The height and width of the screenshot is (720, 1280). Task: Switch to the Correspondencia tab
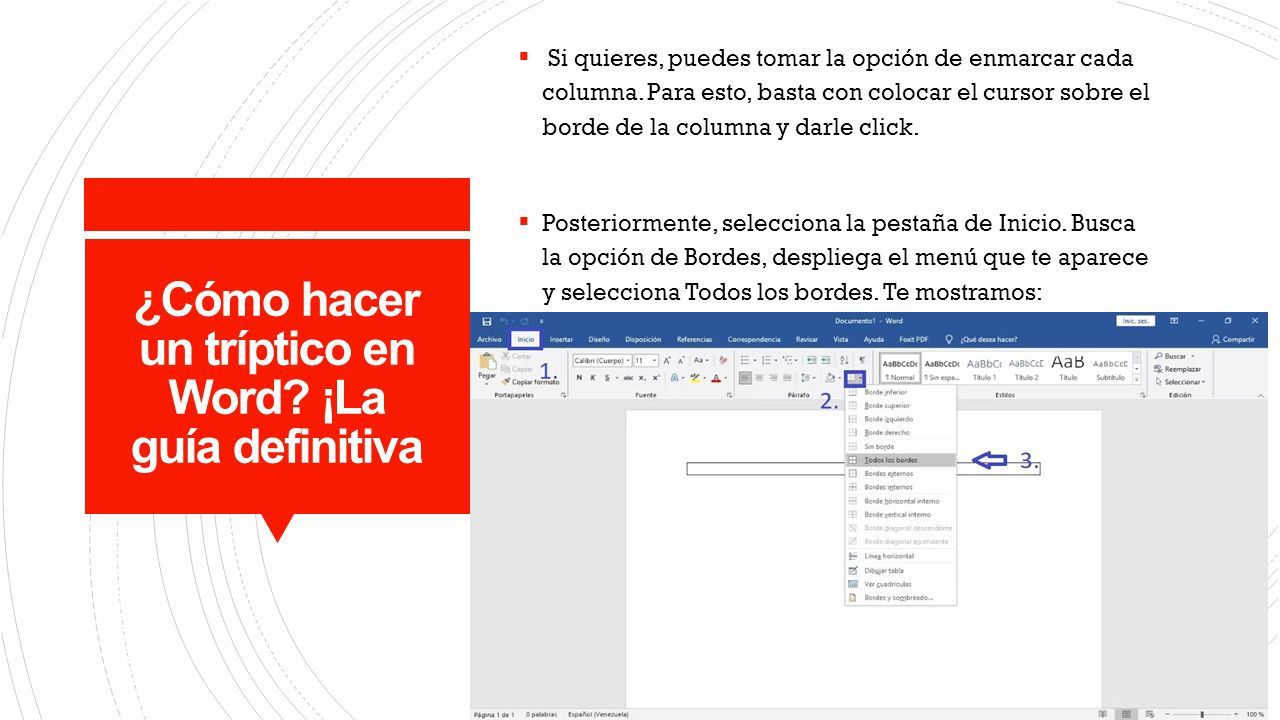pyautogui.click(x=754, y=340)
